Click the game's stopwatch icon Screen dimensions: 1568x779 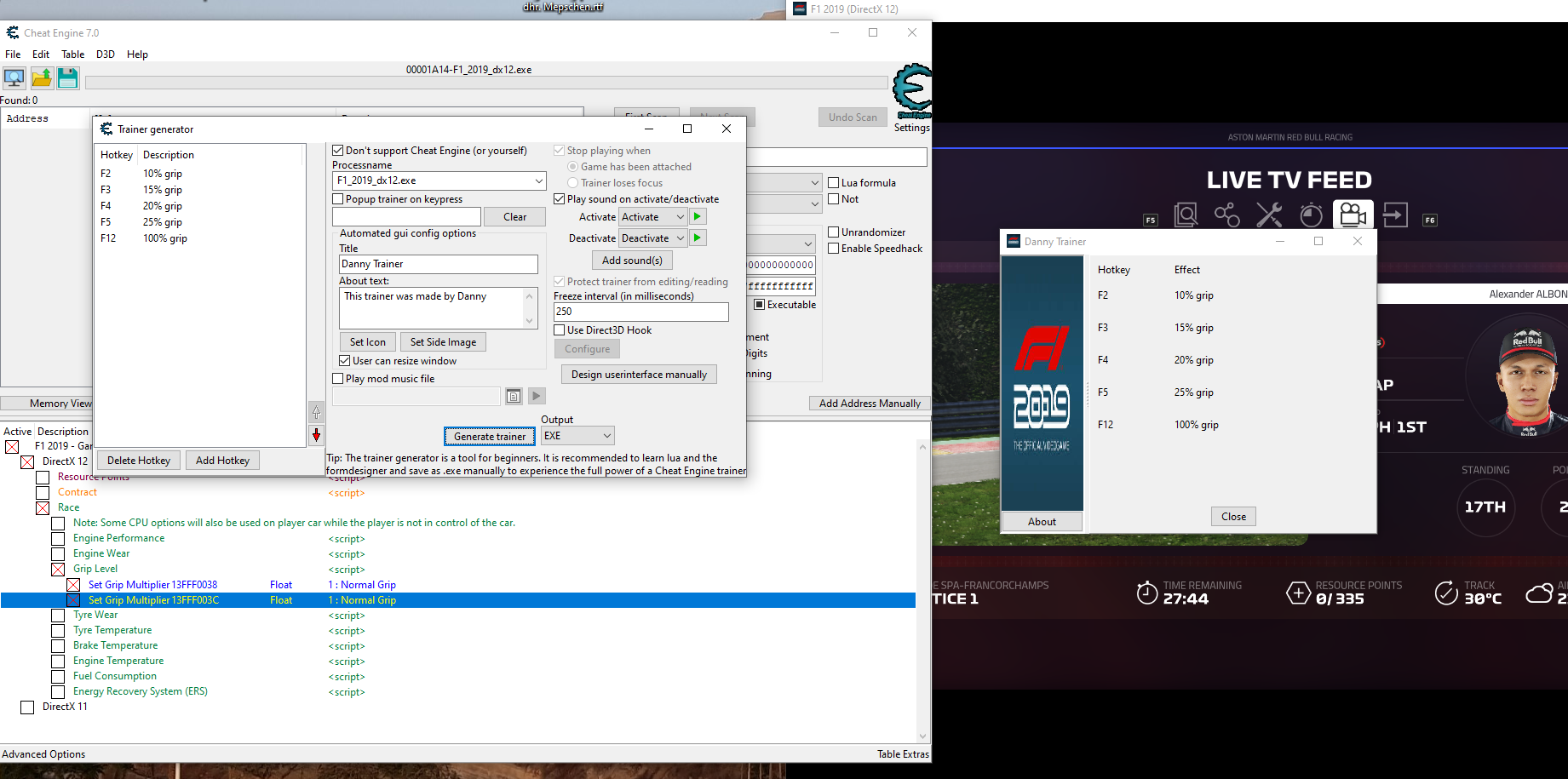(1311, 215)
